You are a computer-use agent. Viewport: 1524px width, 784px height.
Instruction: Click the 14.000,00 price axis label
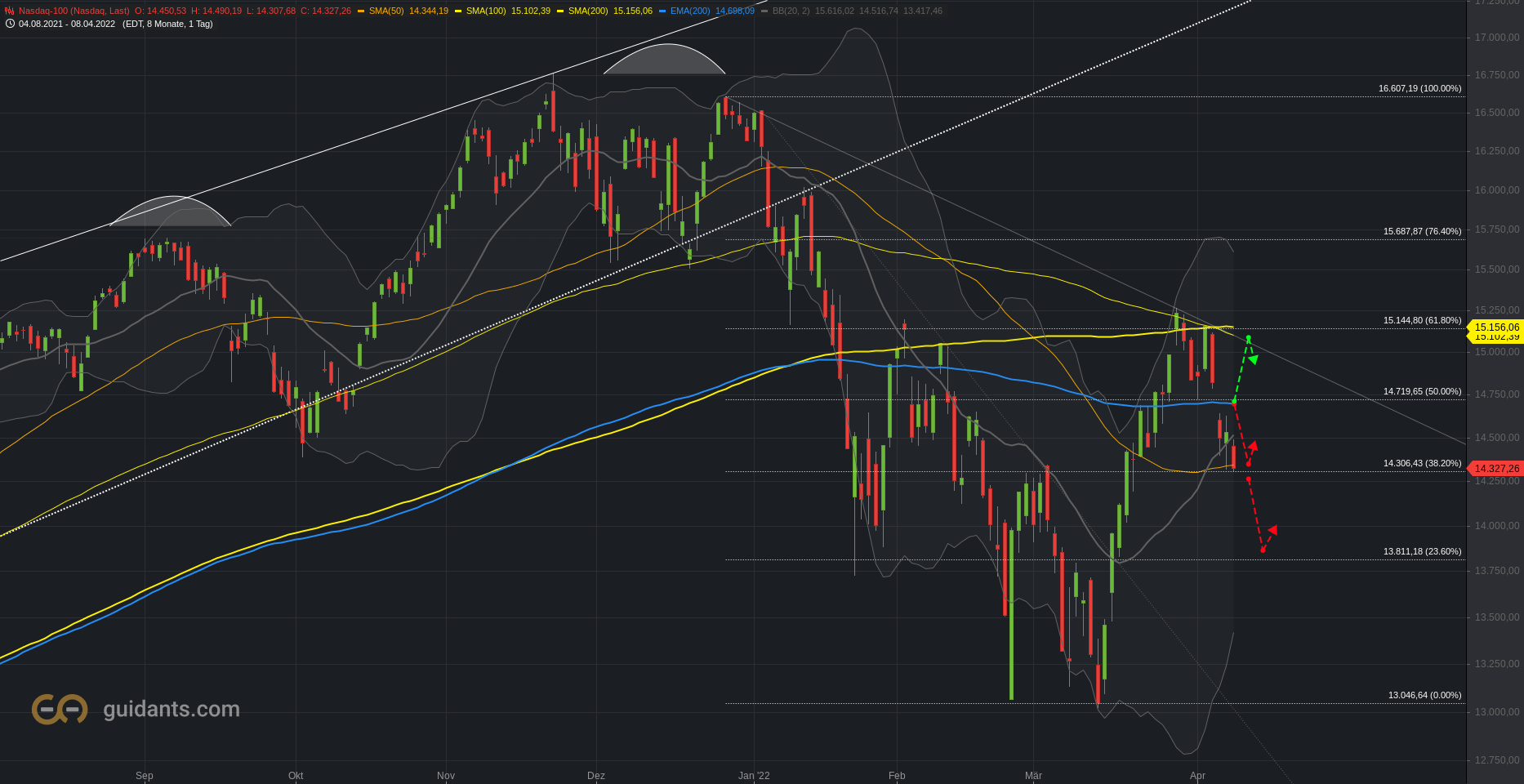pos(1497,526)
